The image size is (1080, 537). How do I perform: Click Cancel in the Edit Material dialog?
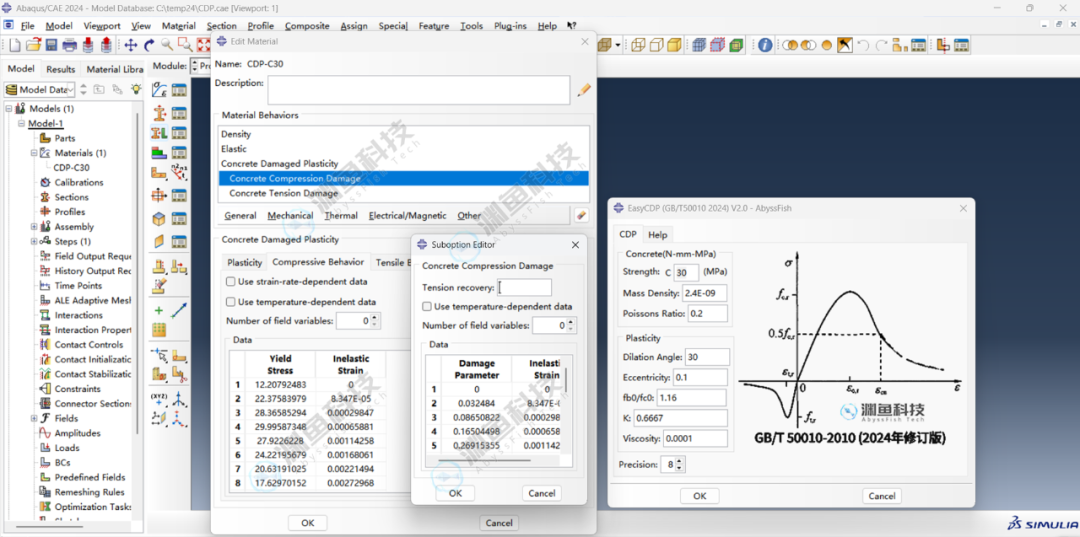click(499, 523)
